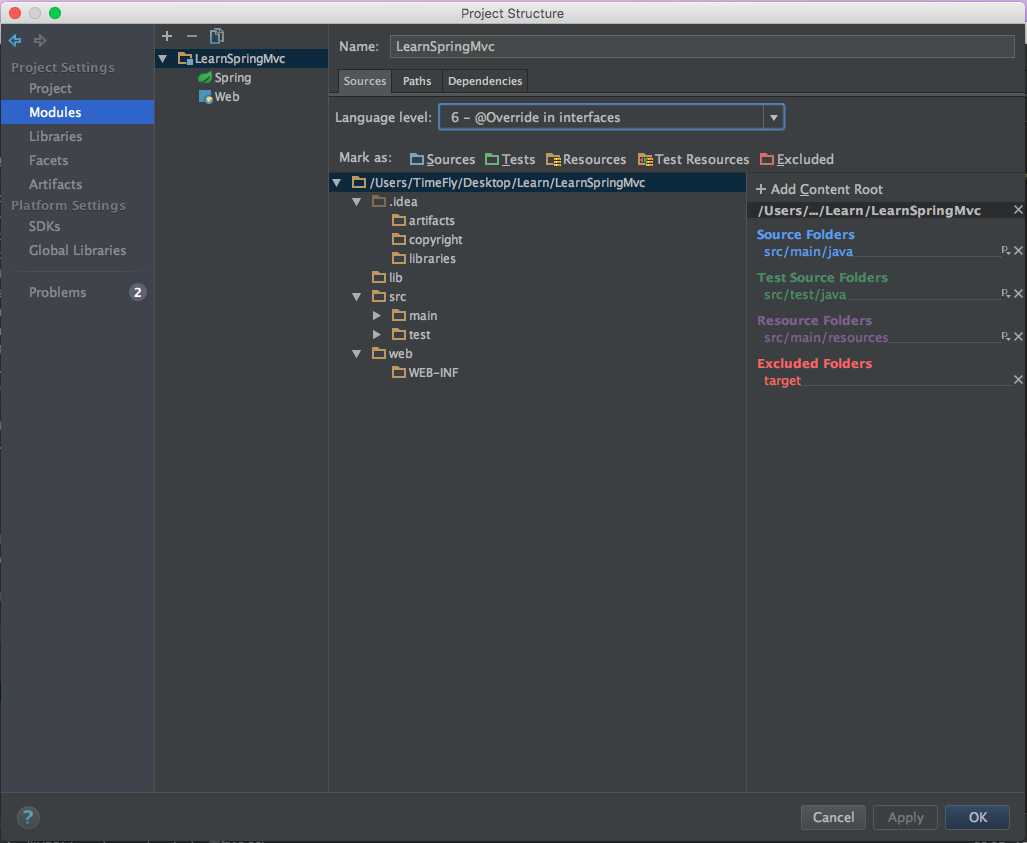
Task: Expand the main folder
Action: point(377,316)
